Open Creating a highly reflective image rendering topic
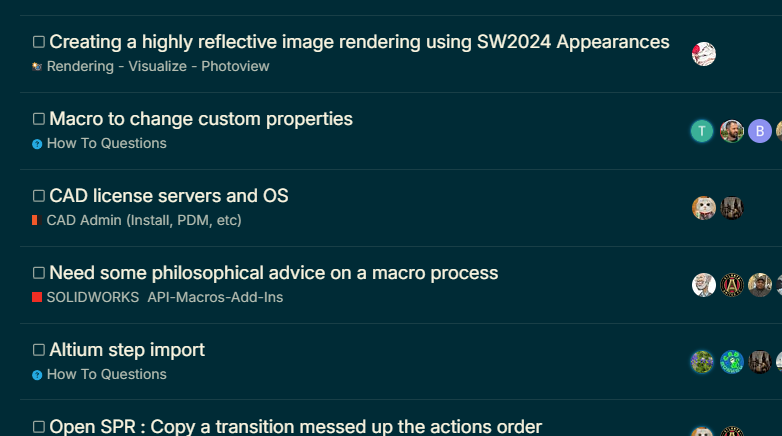The height and width of the screenshot is (436, 782). [x=359, y=42]
